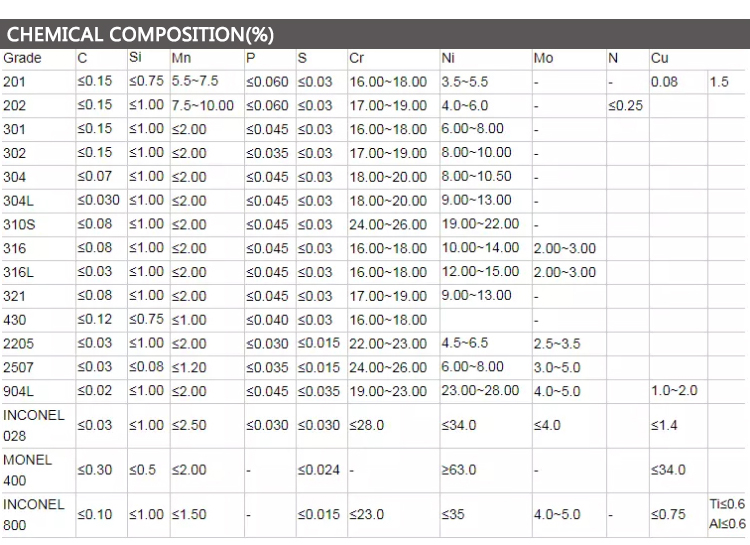Select the INCONEL 028 grade cell
This screenshot has width=750, height=545.
[x=33, y=425]
